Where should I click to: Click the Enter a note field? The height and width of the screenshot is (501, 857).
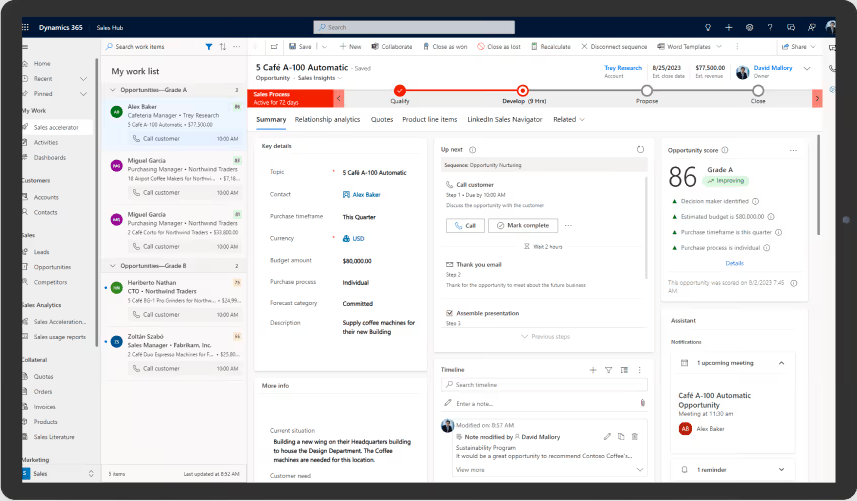pyautogui.click(x=544, y=403)
